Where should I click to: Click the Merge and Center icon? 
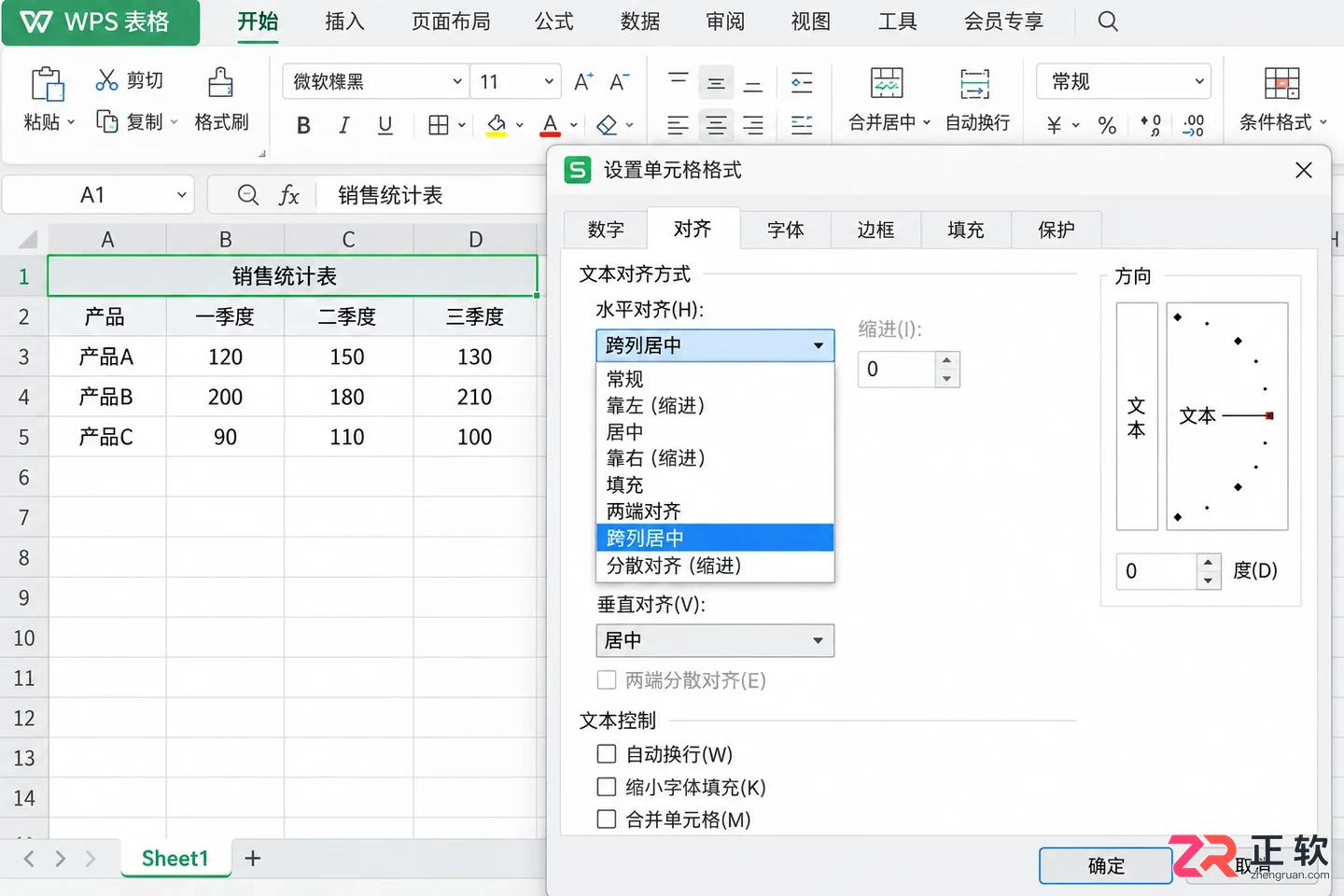coord(887,83)
